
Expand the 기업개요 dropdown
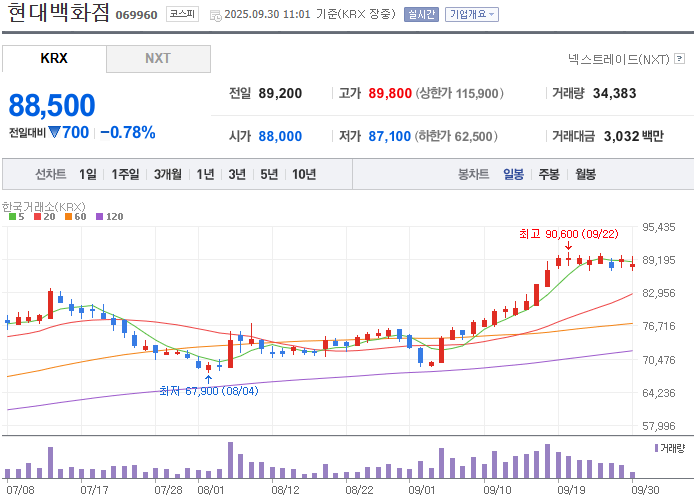[x=472, y=14]
